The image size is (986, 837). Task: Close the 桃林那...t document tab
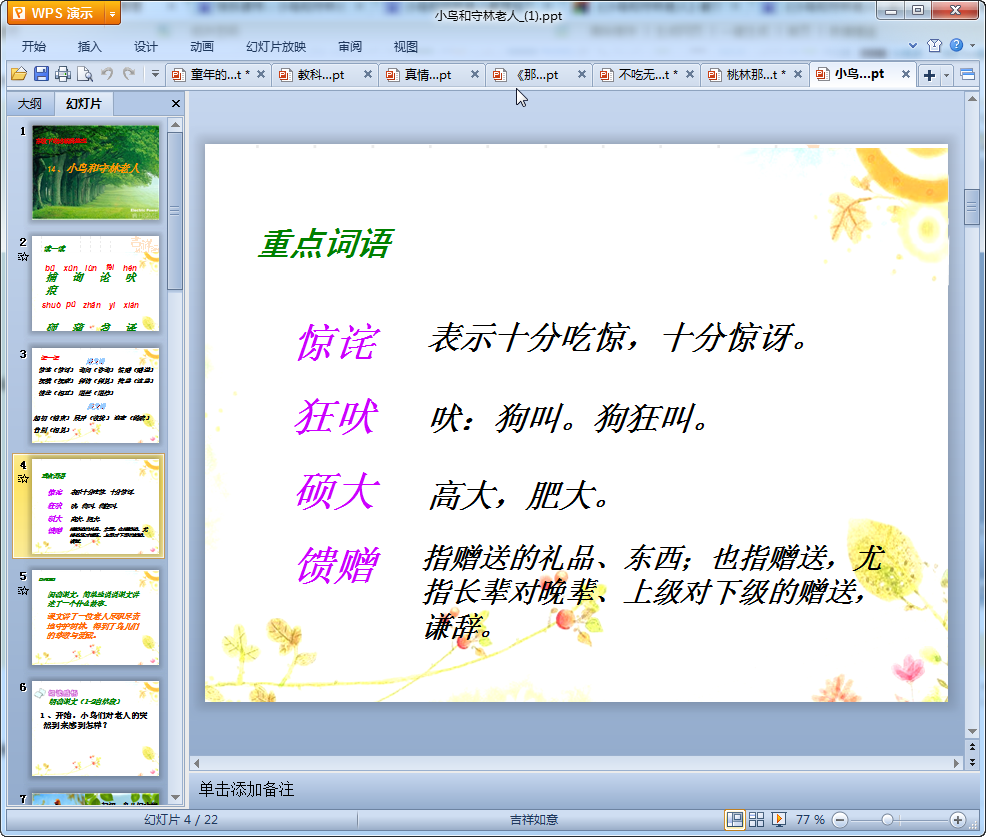(x=798, y=74)
